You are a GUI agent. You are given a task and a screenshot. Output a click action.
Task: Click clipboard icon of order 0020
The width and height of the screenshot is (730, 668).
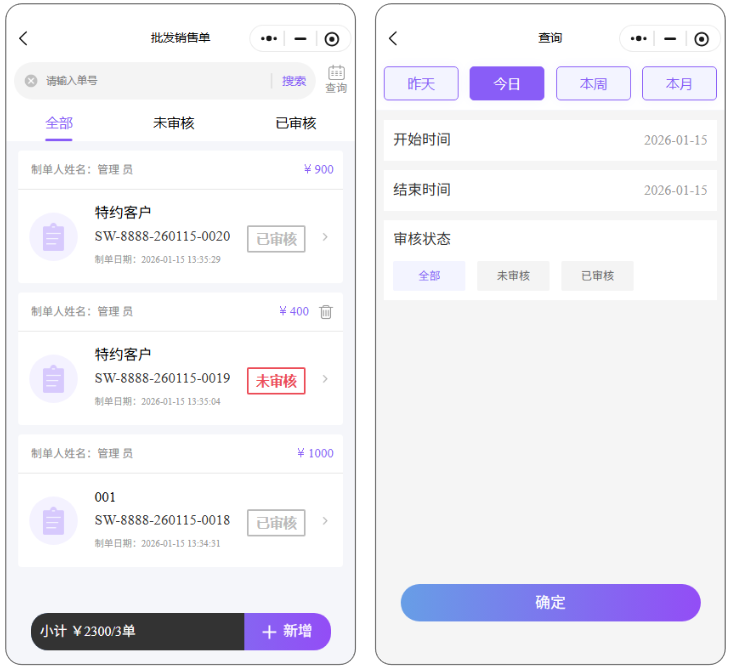53,237
